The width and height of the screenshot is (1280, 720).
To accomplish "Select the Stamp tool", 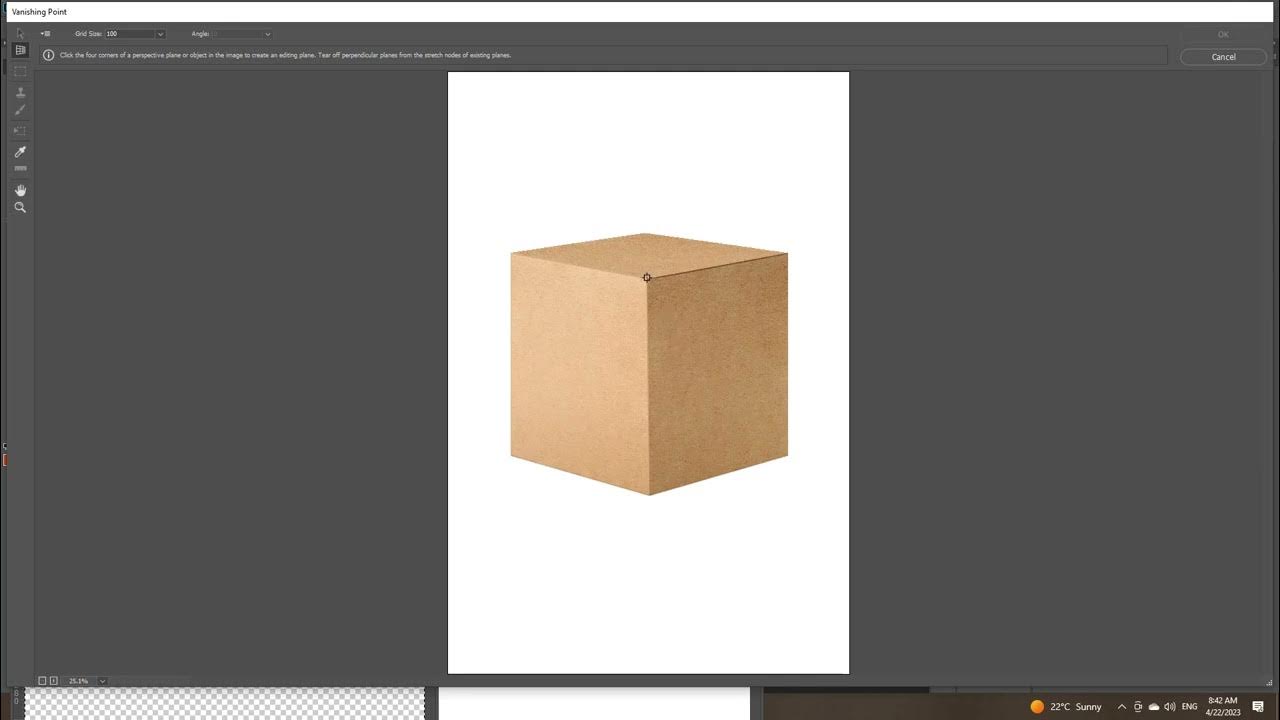I will [x=20, y=92].
